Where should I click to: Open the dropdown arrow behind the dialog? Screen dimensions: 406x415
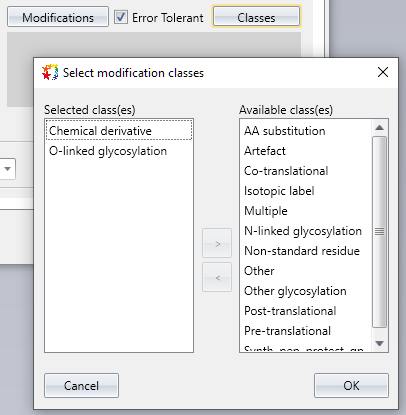pyautogui.click(x=7, y=169)
